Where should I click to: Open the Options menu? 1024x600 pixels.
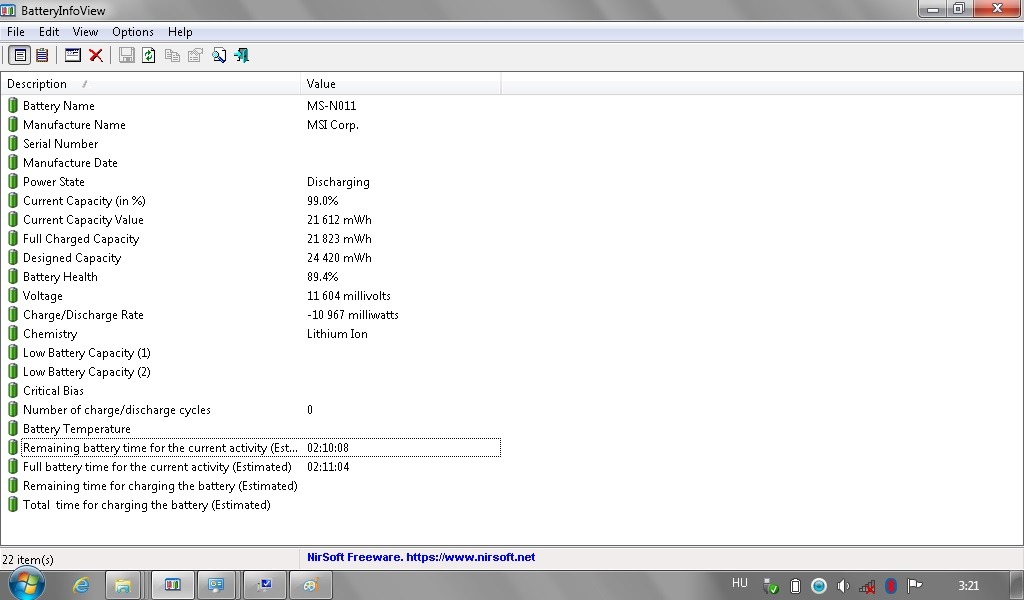click(133, 31)
